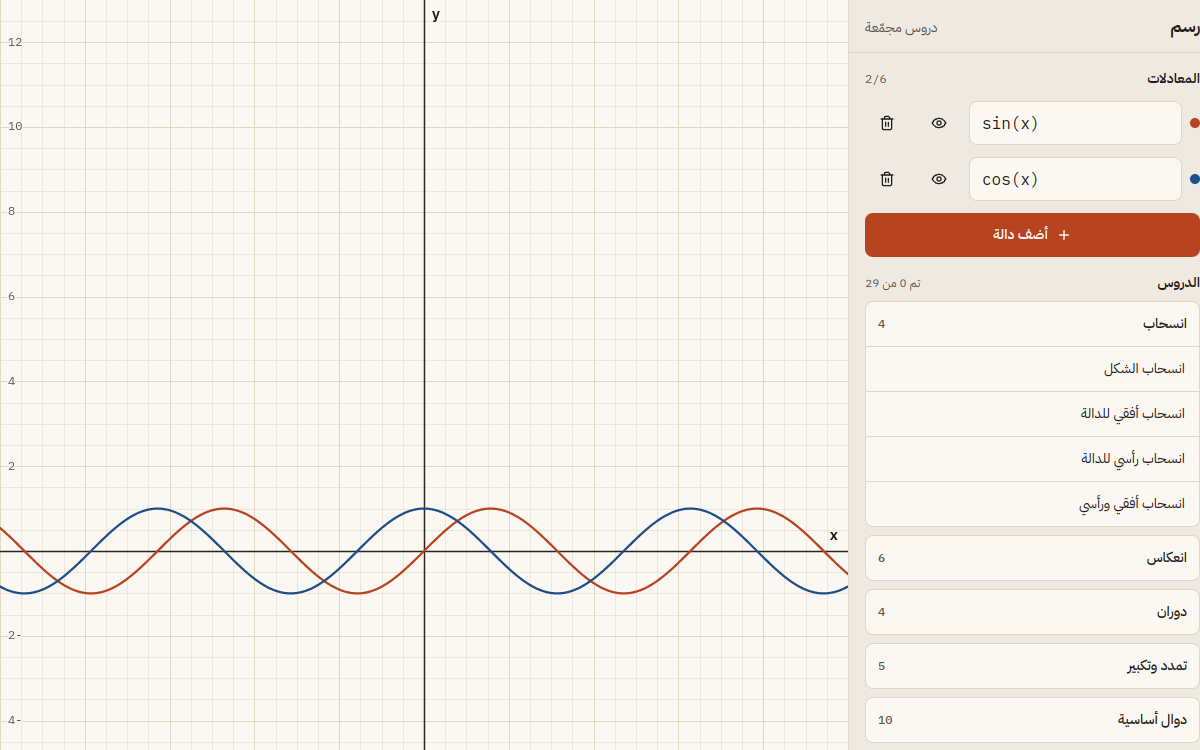Open the انسحاب أفقي ورأسي lesson
1200x750 pixels.
[1032, 504]
